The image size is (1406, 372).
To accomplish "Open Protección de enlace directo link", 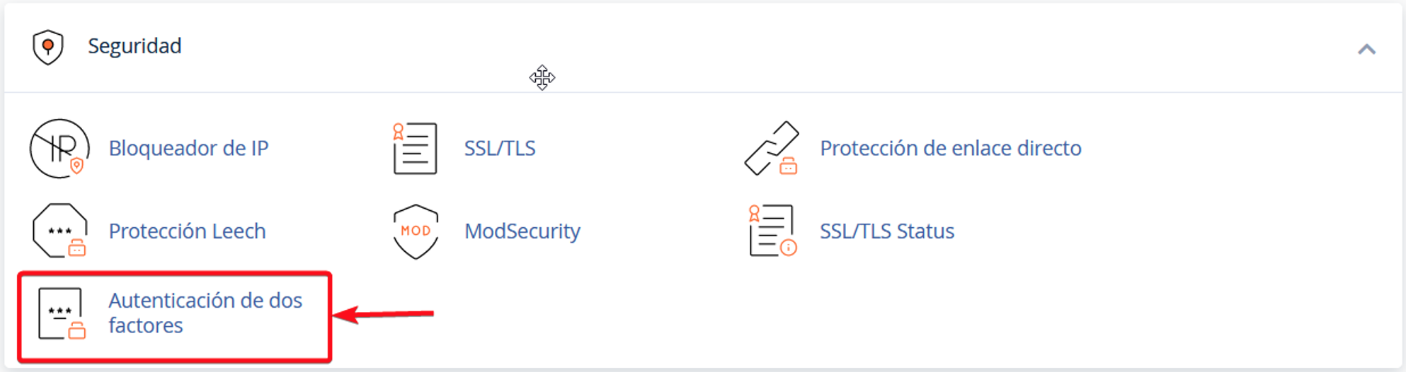I will (x=951, y=149).
